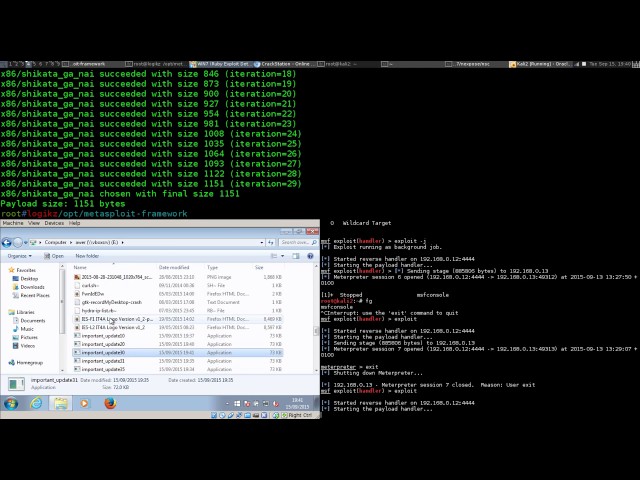Viewport: 640px width, 480px height.
Task: Switch to CrackStation Online taskbar window
Action: pos(285,64)
